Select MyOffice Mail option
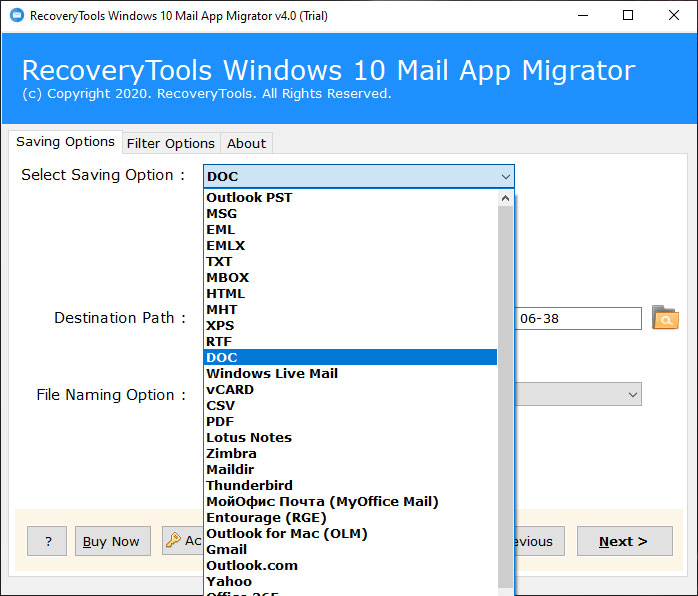Screen dimensions: 698x596 pos(350,502)
